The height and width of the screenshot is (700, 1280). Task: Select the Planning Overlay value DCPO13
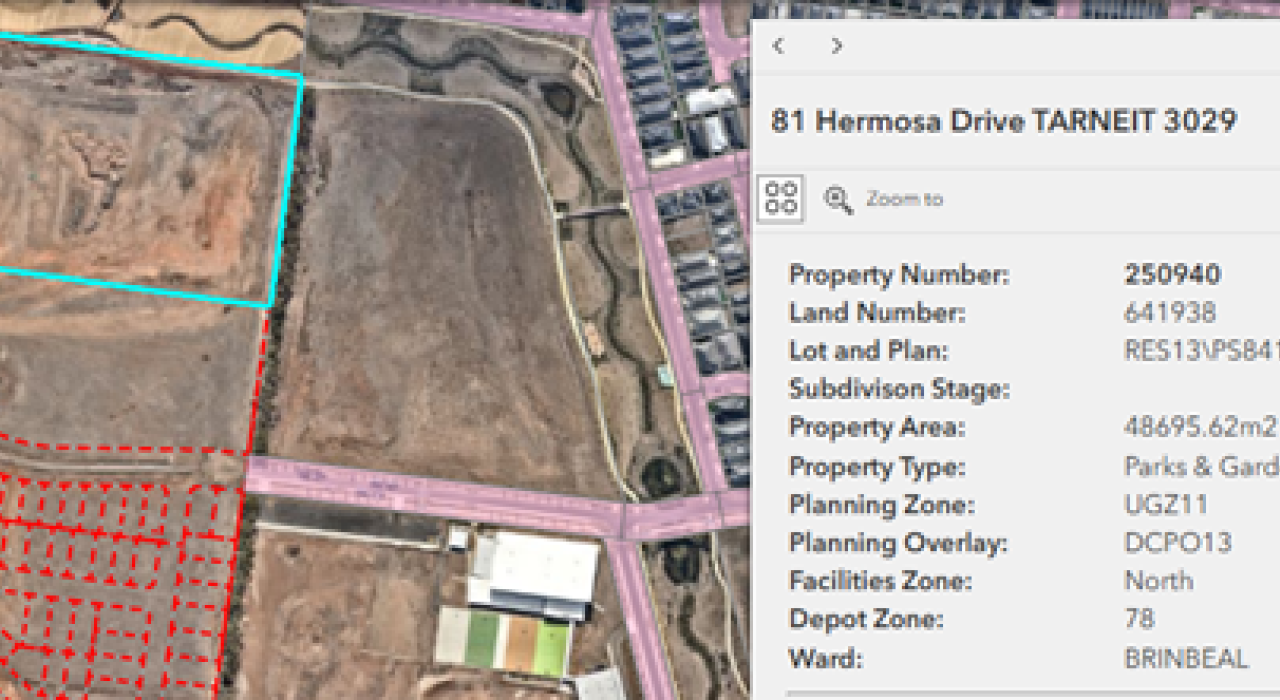click(x=1178, y=543)
